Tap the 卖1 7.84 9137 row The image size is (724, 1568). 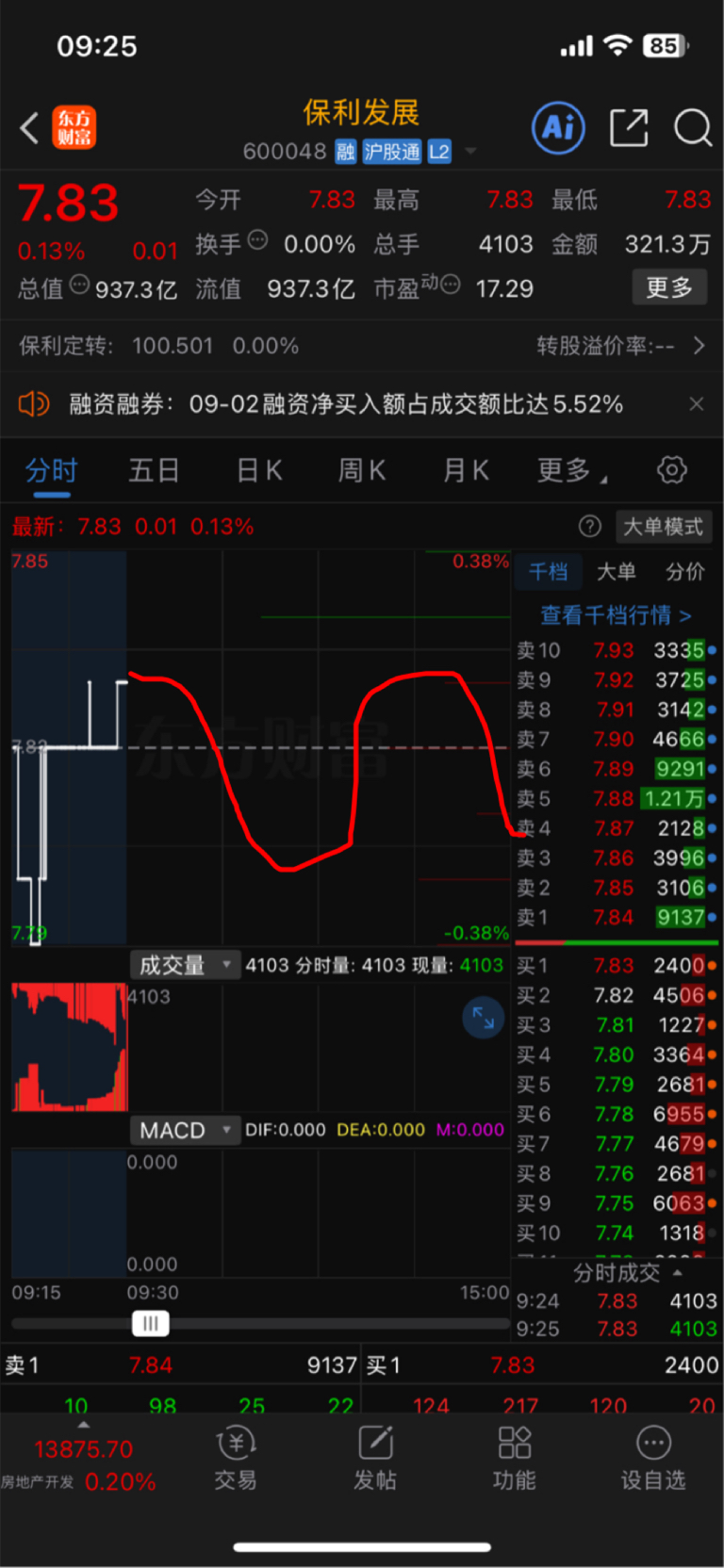pyautogui.click(x=617, y=917)
